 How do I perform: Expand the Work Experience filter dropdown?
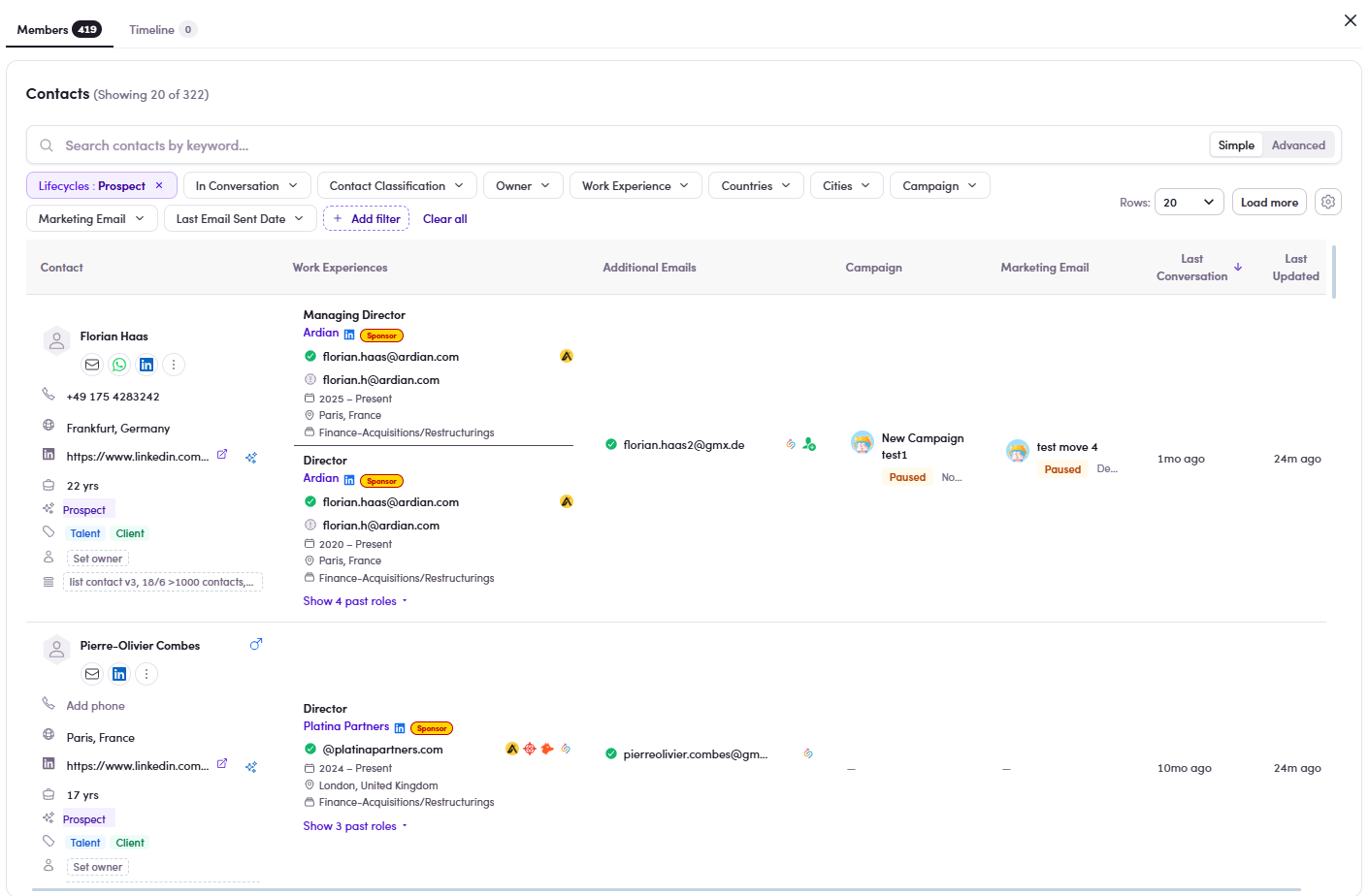(x=636, y=185)
